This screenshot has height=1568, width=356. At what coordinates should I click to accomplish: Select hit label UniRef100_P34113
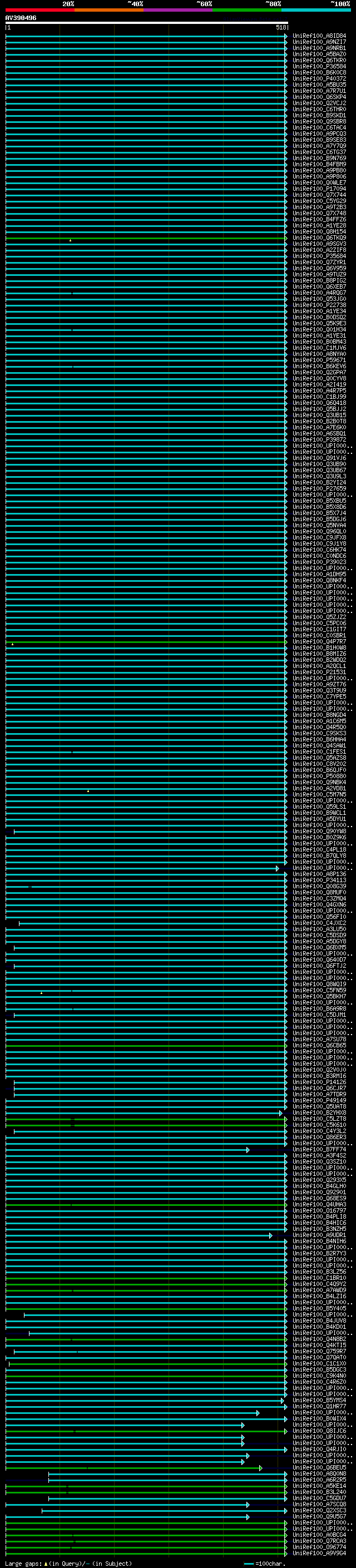point(319,880)
